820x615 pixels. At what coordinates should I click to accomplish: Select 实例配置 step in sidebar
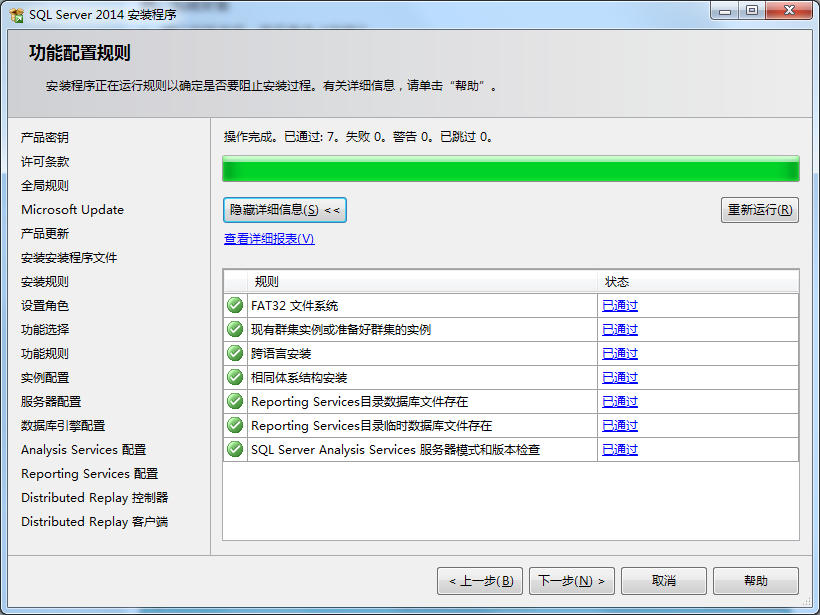44,378
